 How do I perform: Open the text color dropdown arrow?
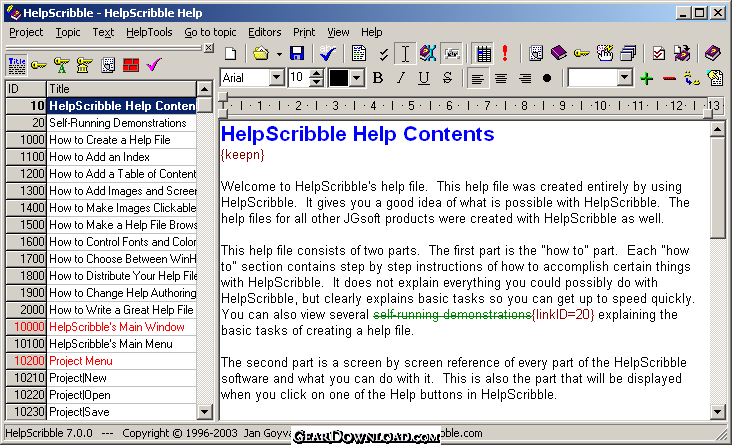coord(357,78)
